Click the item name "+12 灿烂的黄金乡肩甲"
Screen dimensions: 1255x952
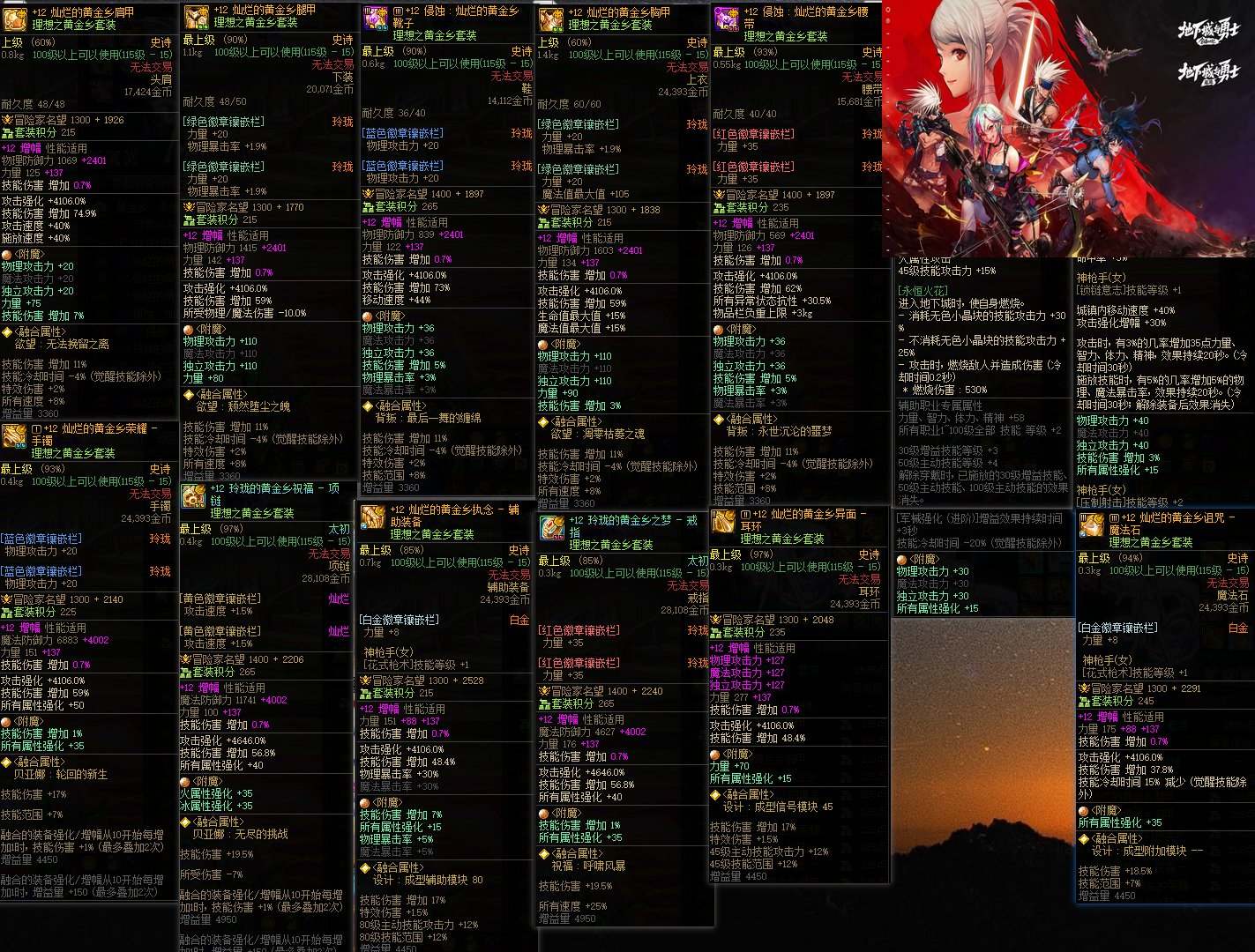pos(83,12)
